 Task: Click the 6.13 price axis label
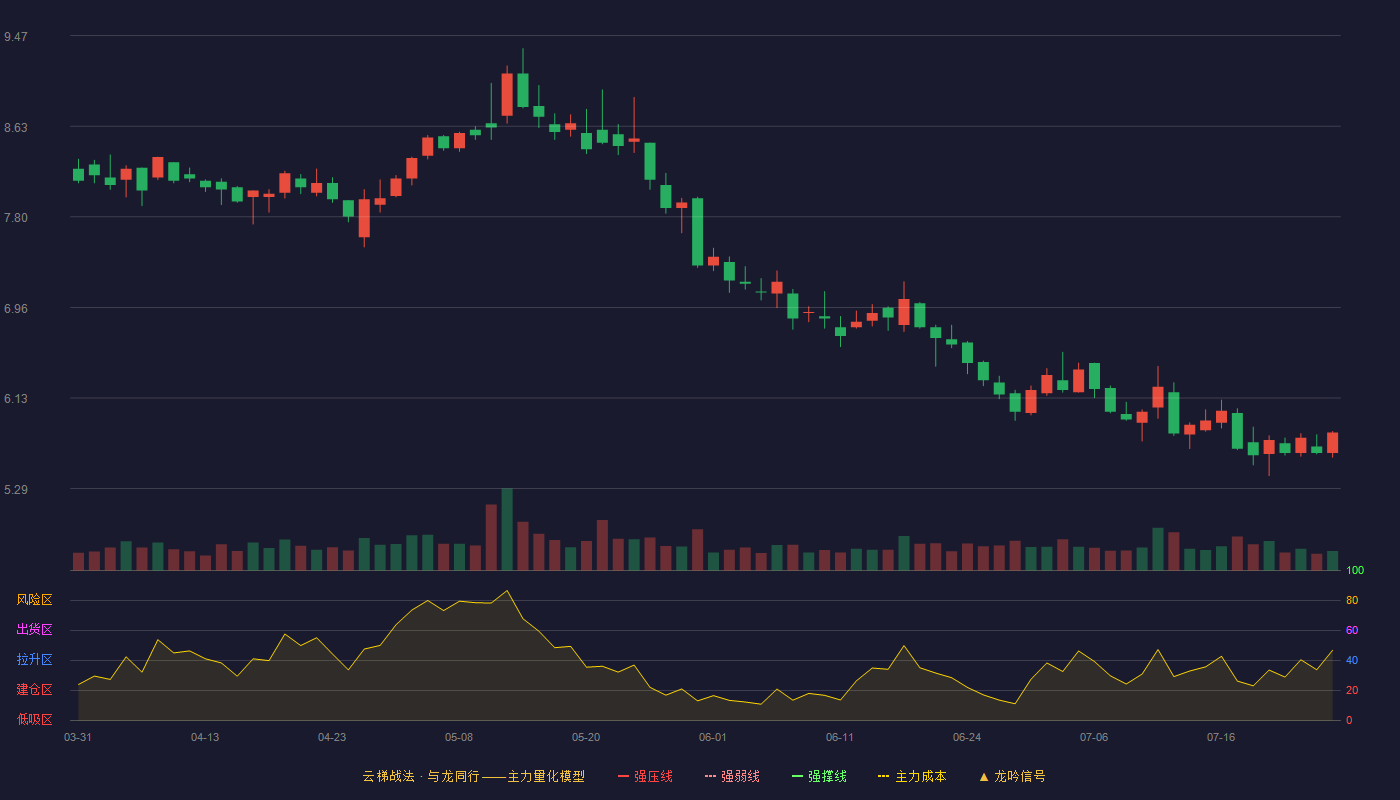[16, 399]
